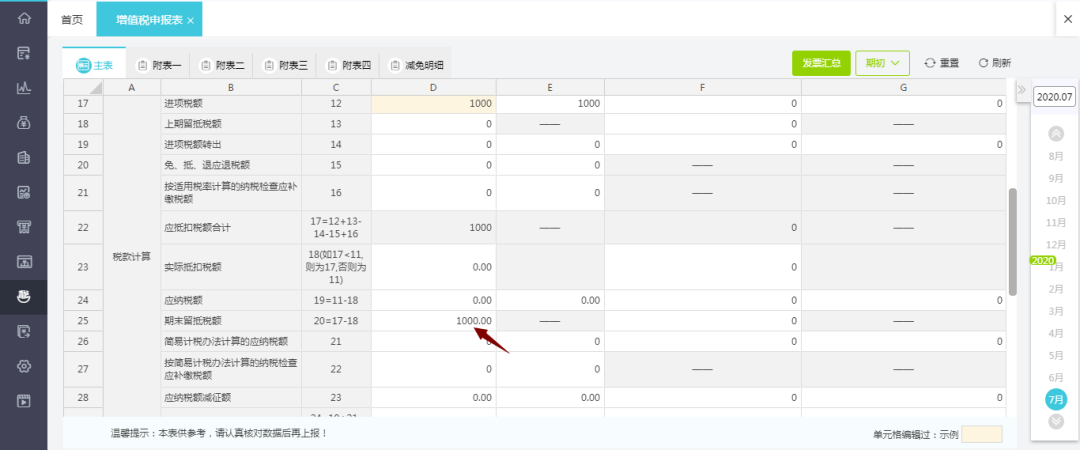This screenshot has height=450, width=1080.
Task: Click the money bag icon in sidebar
Action: coord(24,123)
